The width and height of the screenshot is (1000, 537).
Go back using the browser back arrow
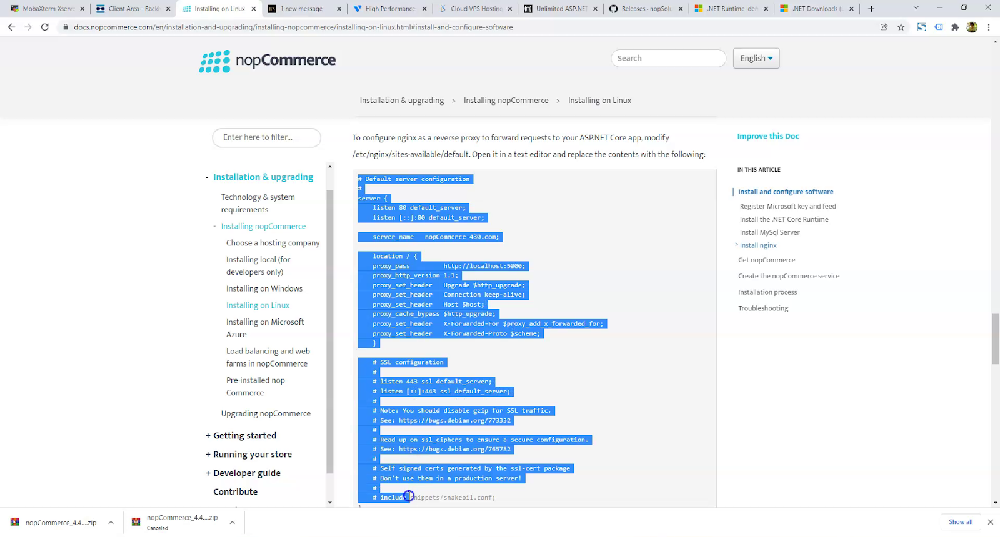11,27
